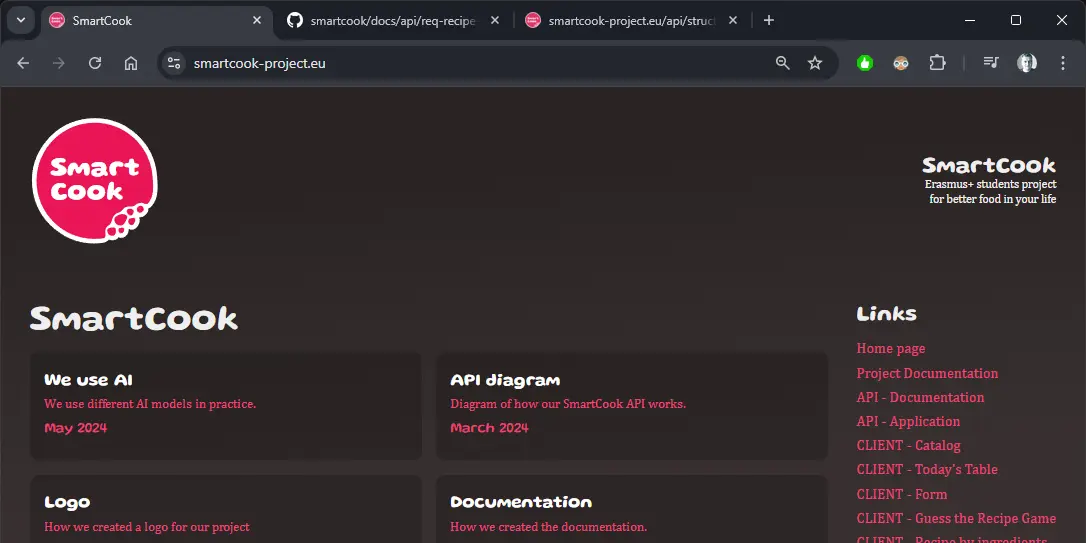Switch to the smartcook-project.eu/api tab
Viewport: 1086px width, 543px height.
631,21
